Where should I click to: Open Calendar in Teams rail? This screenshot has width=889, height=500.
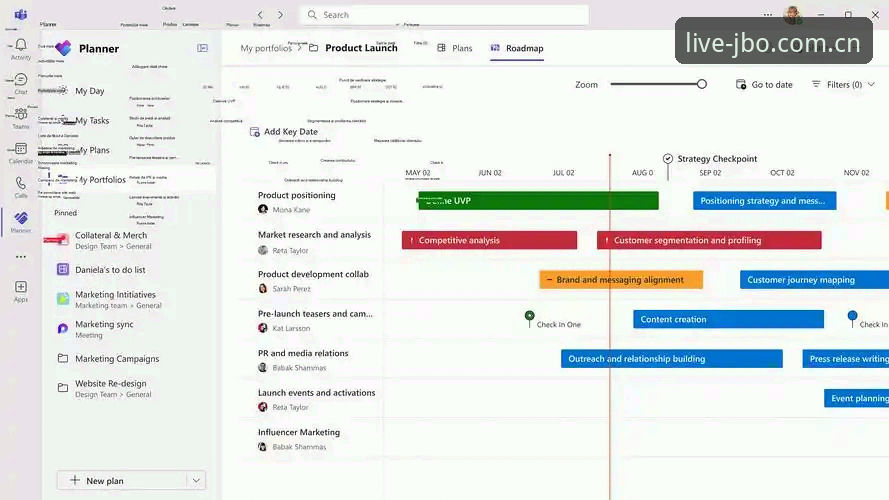point(21,153)
